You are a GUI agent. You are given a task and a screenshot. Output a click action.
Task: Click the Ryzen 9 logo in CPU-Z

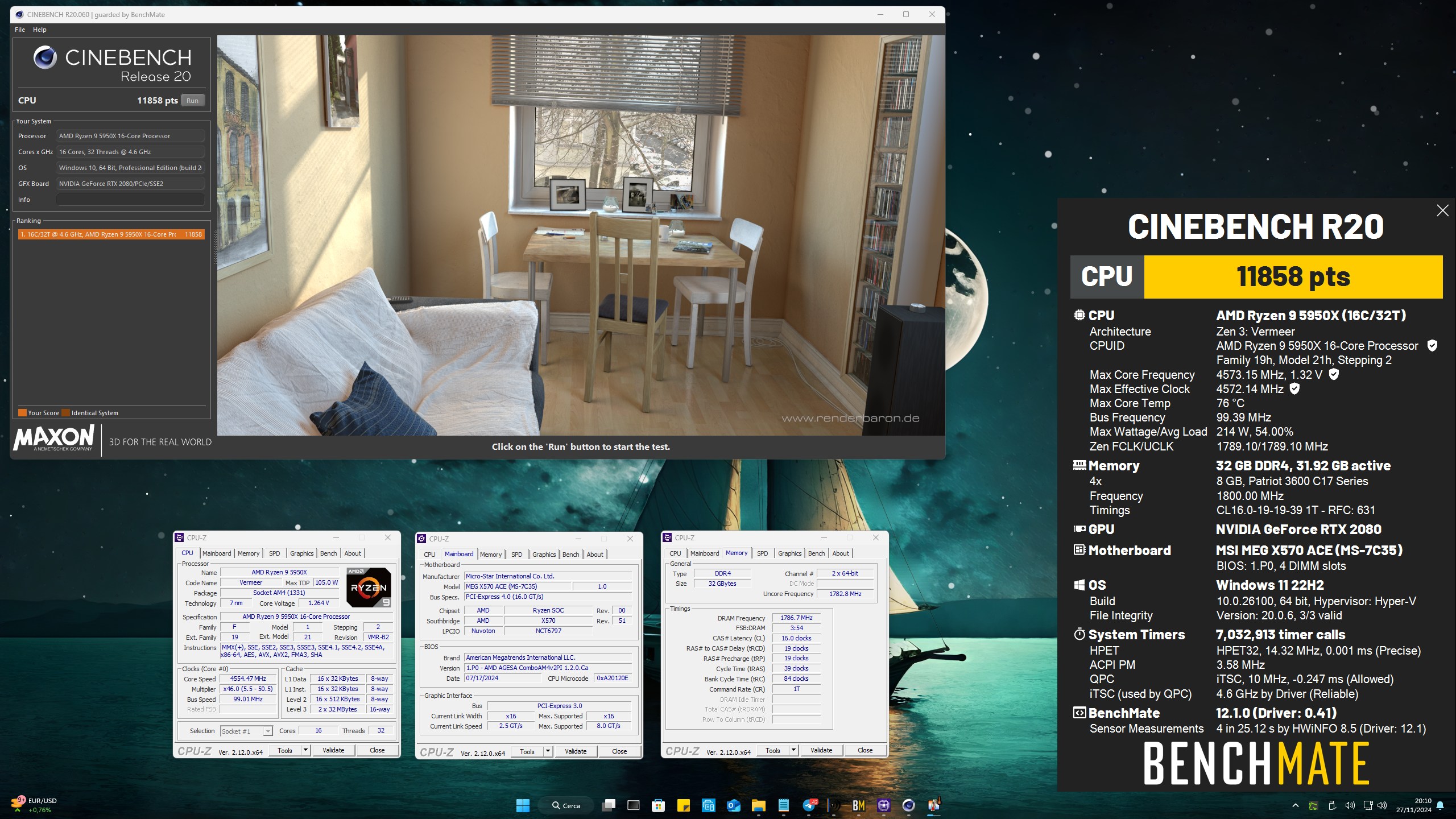(x=369, y=588)
